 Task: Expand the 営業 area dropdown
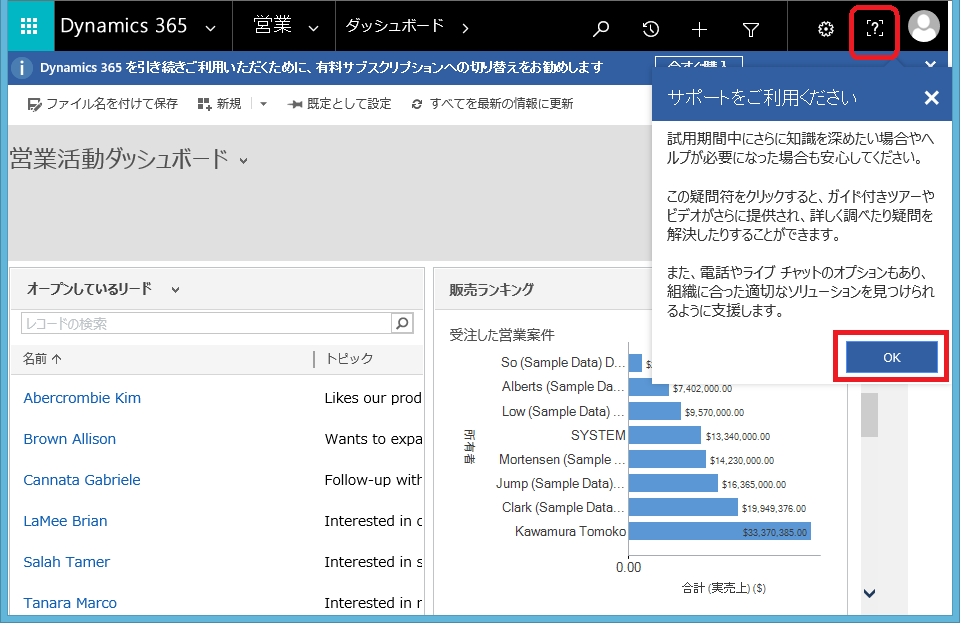coord(313,28)
